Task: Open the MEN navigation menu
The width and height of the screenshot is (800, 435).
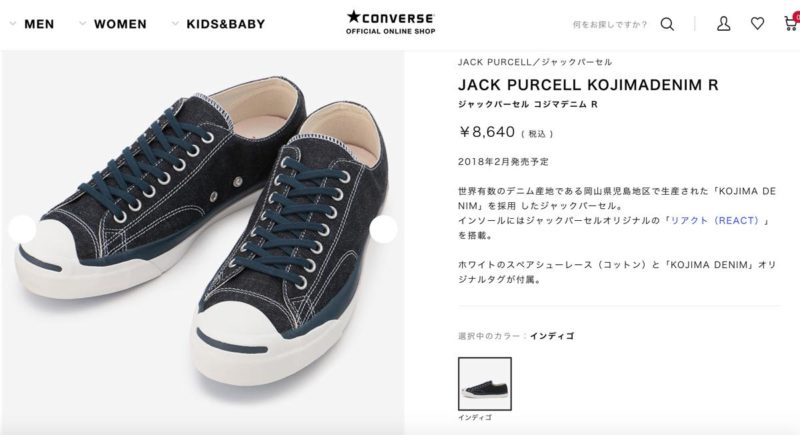Action: pyautogui.click(x=39, y=24)
